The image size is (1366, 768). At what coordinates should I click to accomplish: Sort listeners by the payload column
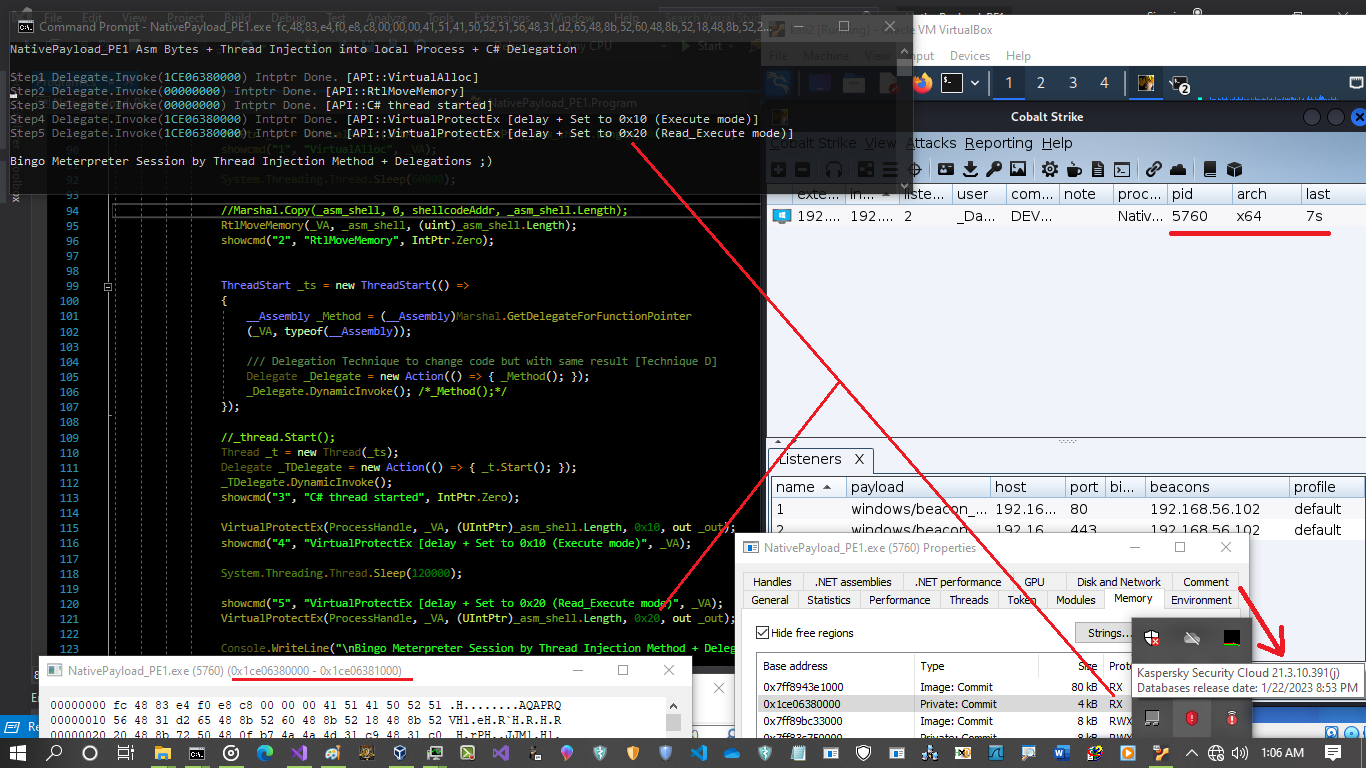point(917,487)
